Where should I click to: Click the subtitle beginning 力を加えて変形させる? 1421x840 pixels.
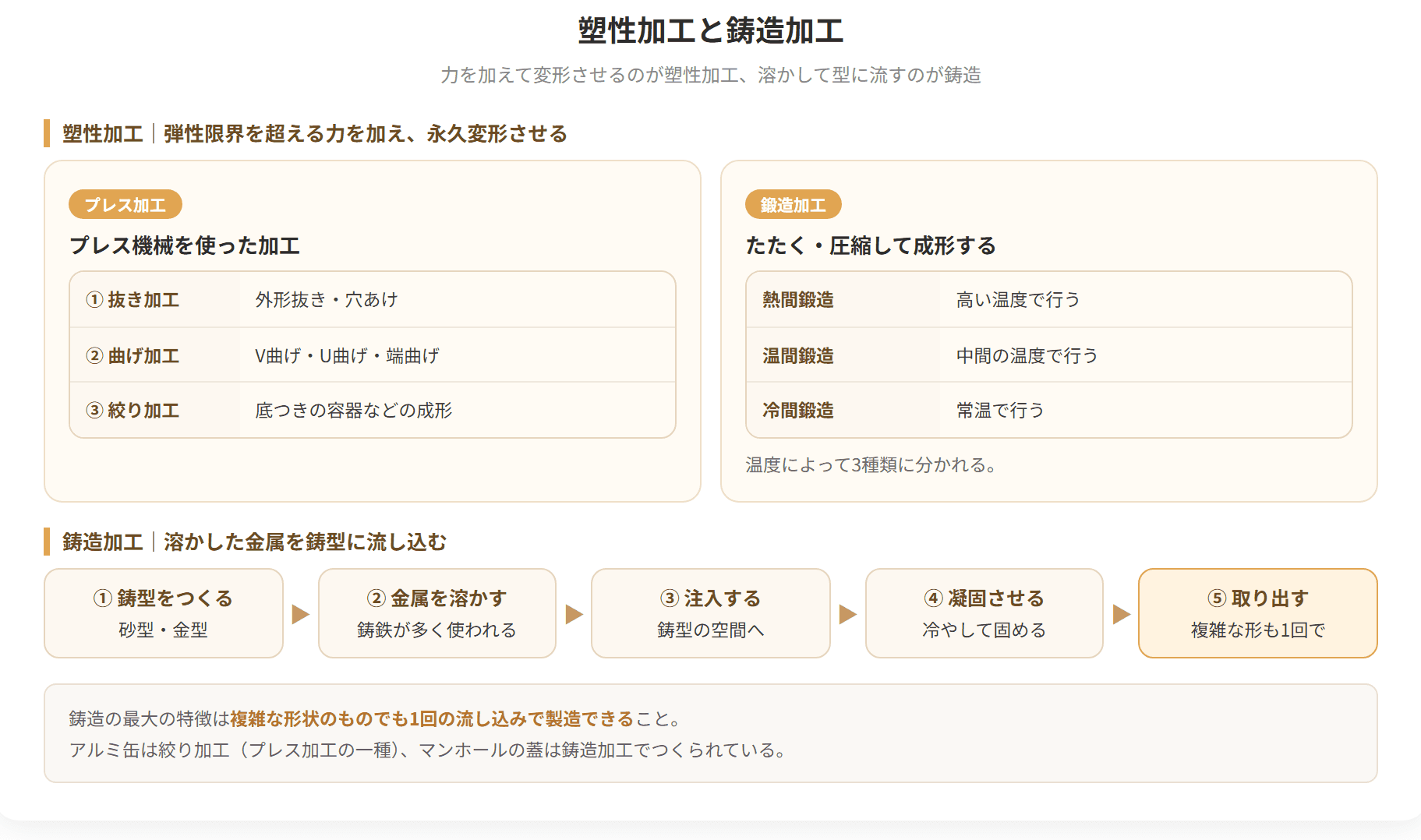[711, 75]
